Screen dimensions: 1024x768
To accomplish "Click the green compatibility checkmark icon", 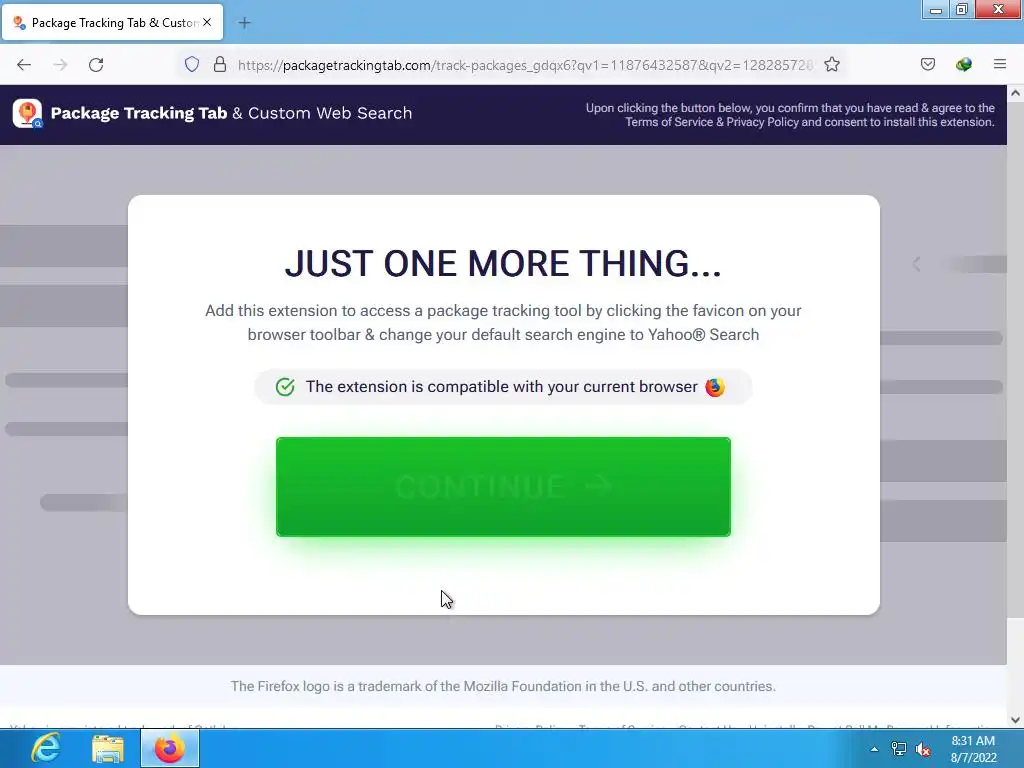I will click(285, 387).
